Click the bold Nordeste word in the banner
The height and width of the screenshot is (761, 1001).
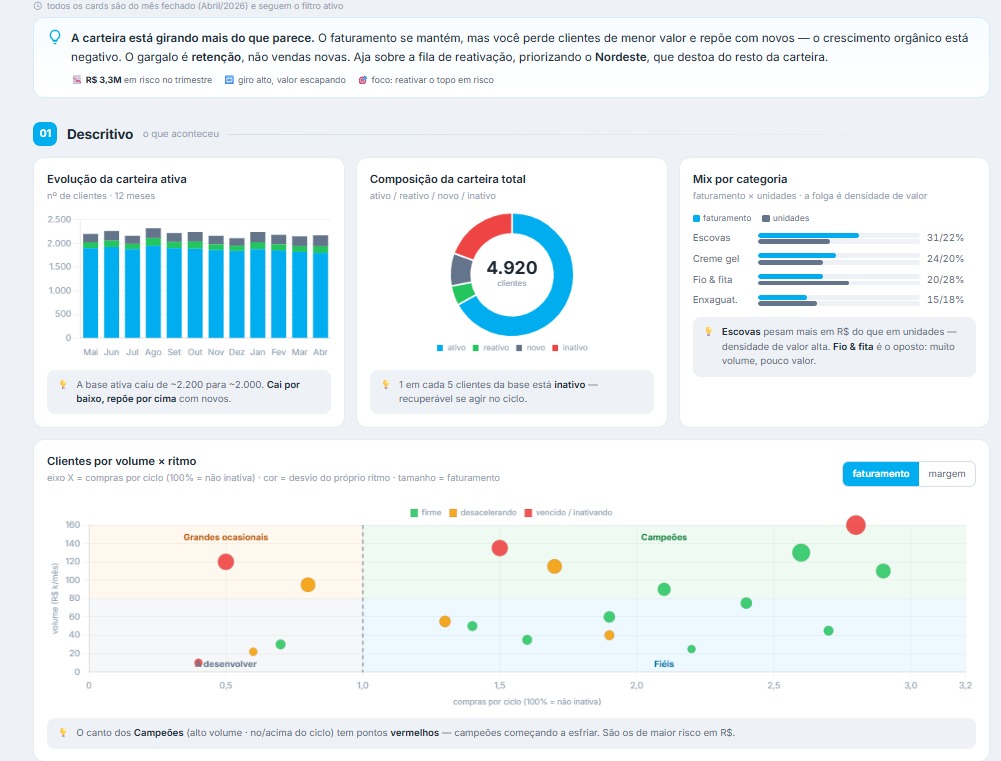point(621,57)
